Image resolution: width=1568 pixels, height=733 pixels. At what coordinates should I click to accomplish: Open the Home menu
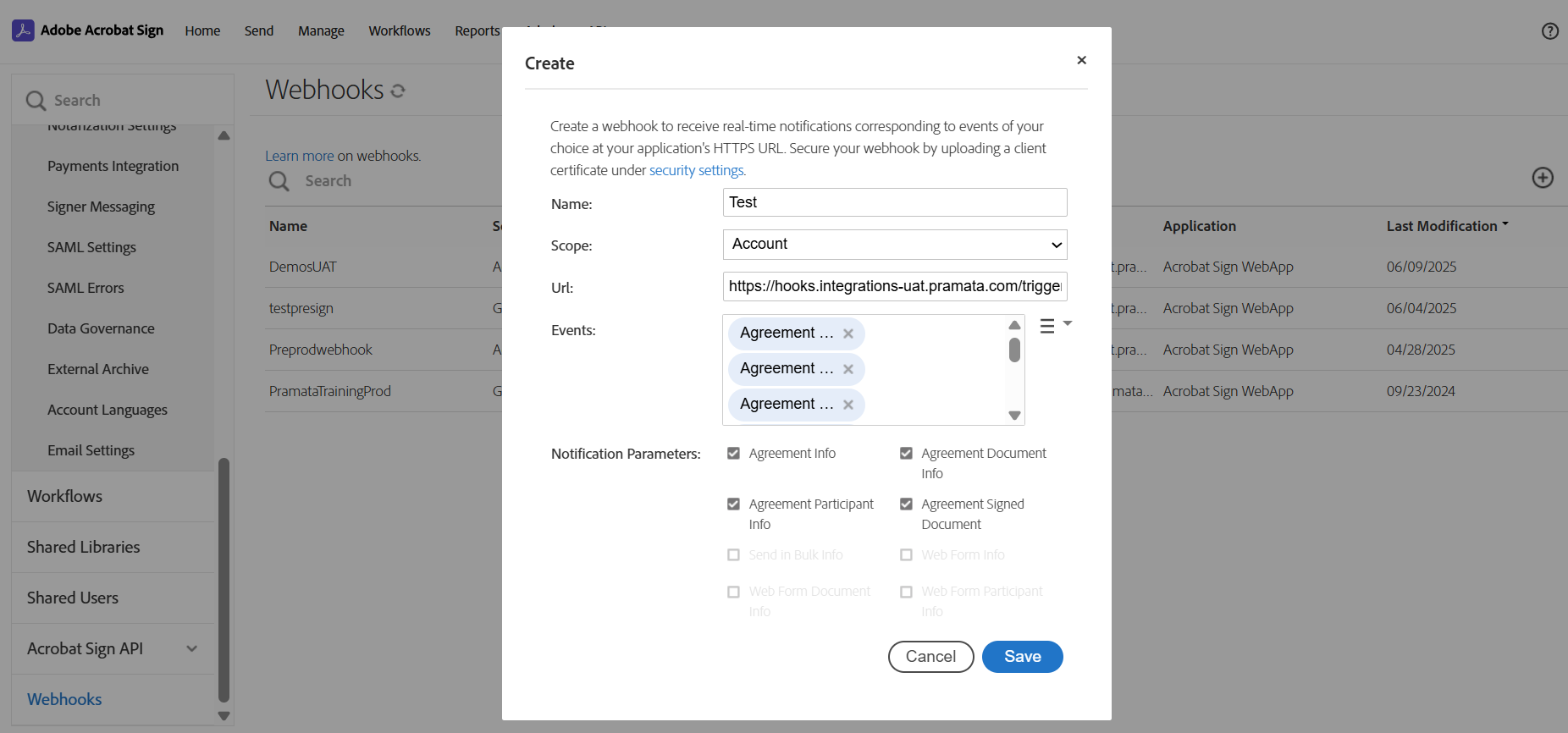[202, 31]
